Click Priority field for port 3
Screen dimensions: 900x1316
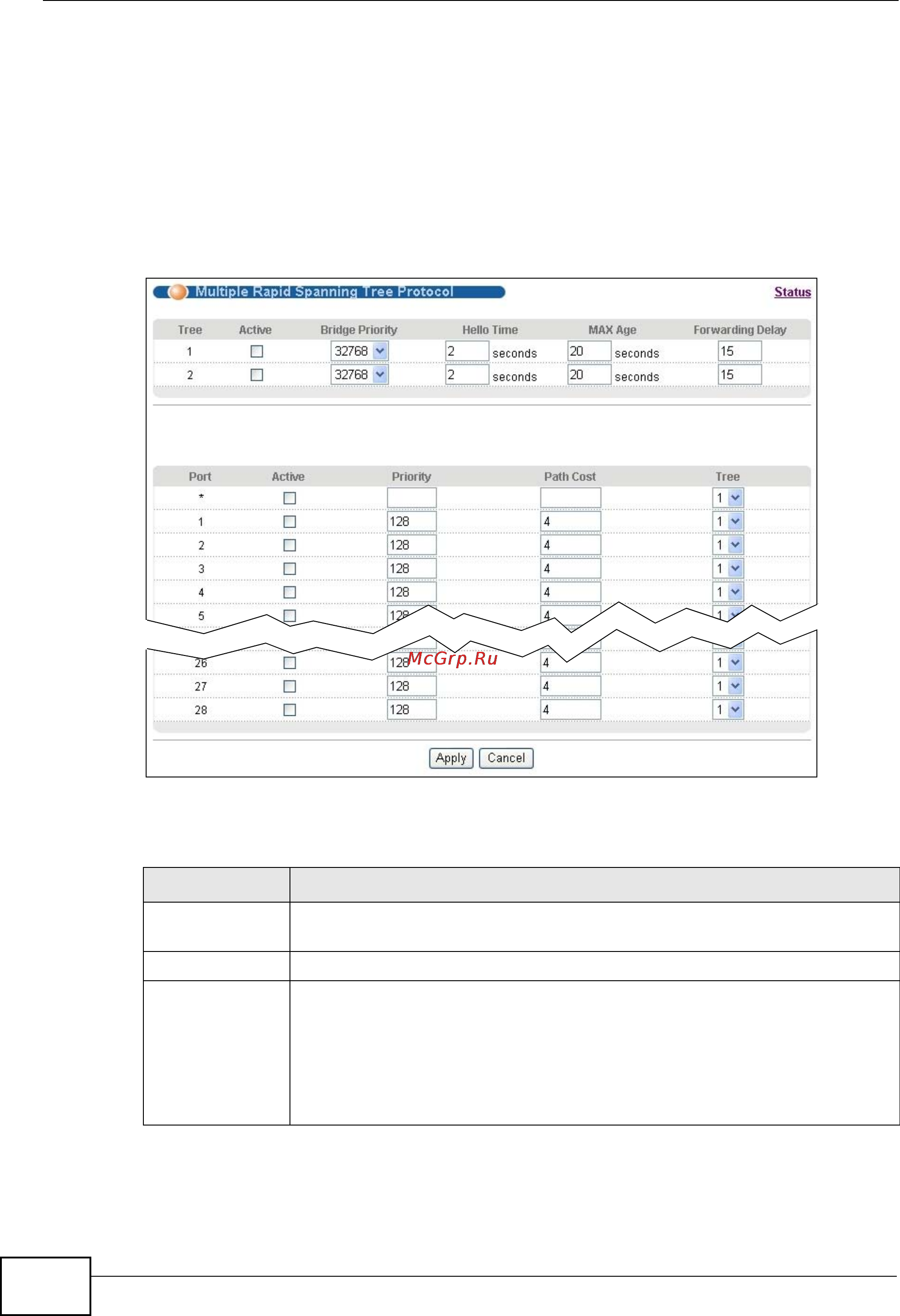(412, 569)
